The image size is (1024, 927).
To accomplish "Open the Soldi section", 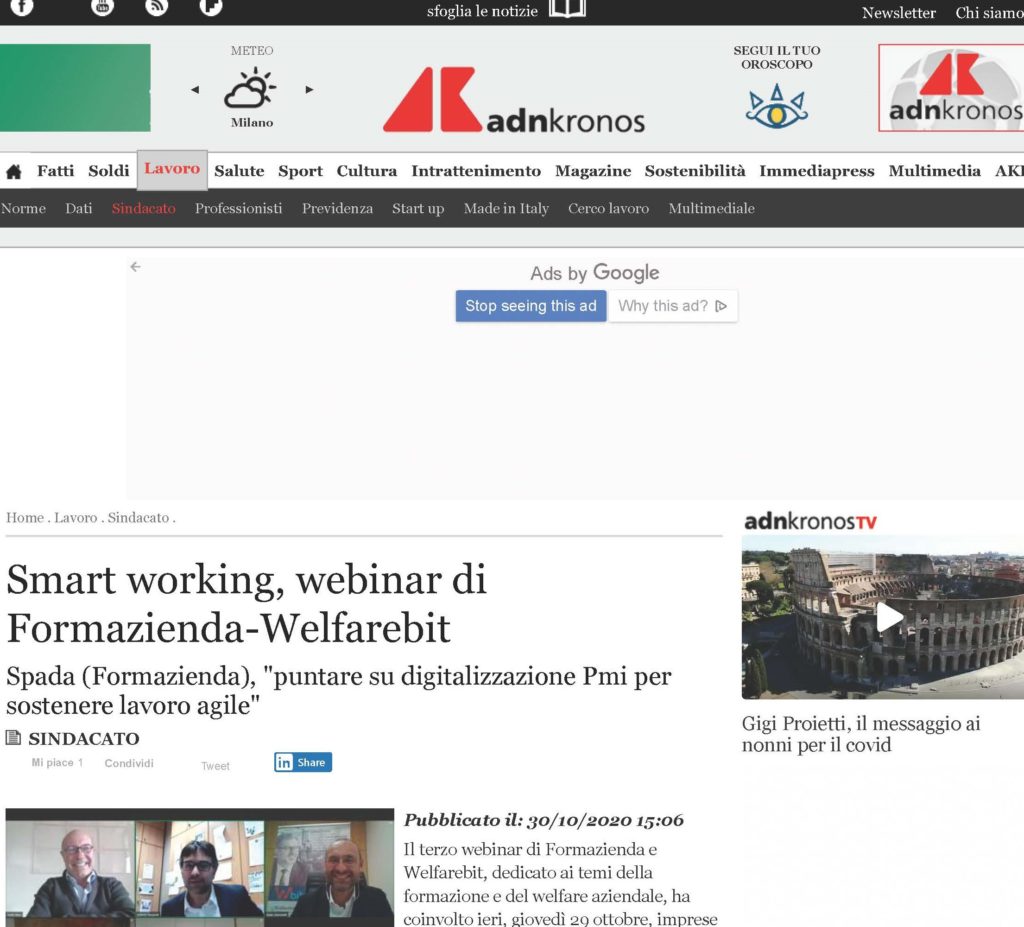I will tap(108, 171).
